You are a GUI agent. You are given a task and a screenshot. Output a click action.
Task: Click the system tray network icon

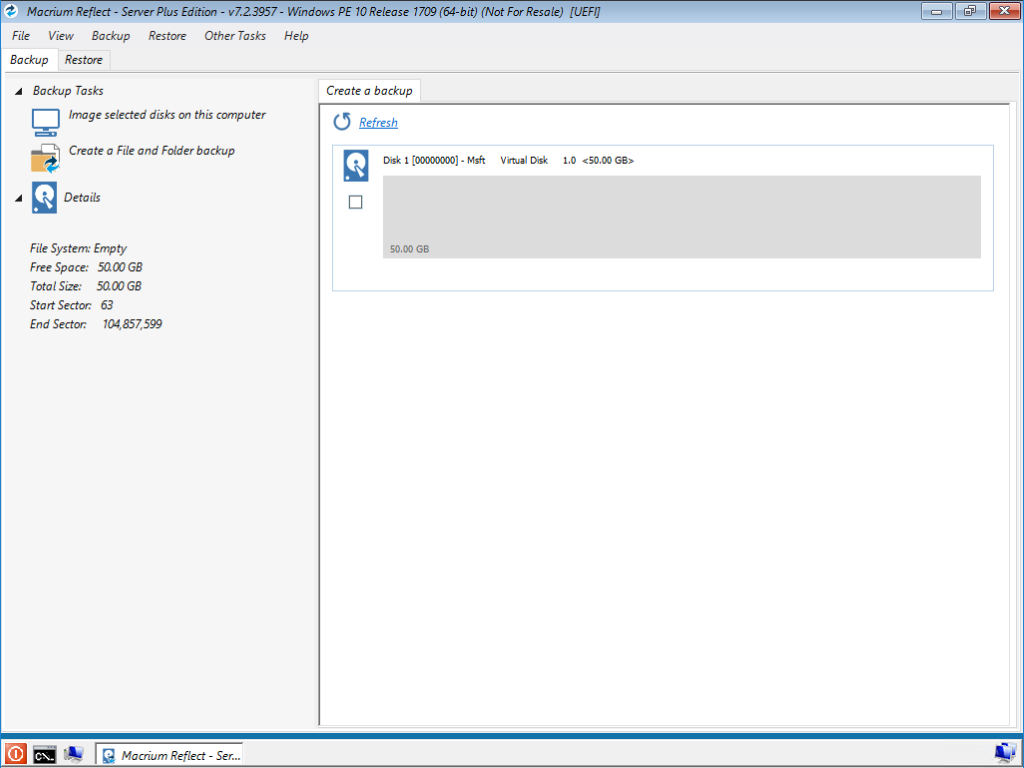(x=1004, y=753)
